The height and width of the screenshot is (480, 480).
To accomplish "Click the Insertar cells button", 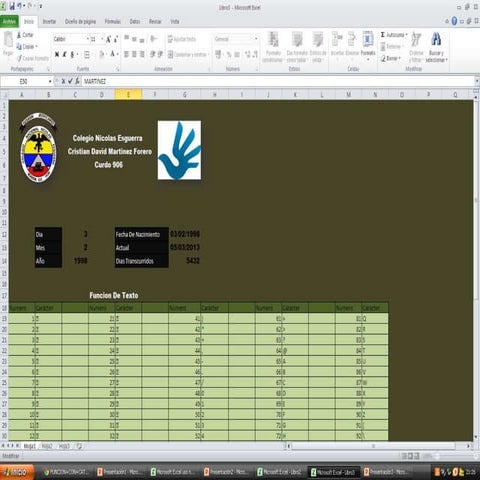I will 337,45.
